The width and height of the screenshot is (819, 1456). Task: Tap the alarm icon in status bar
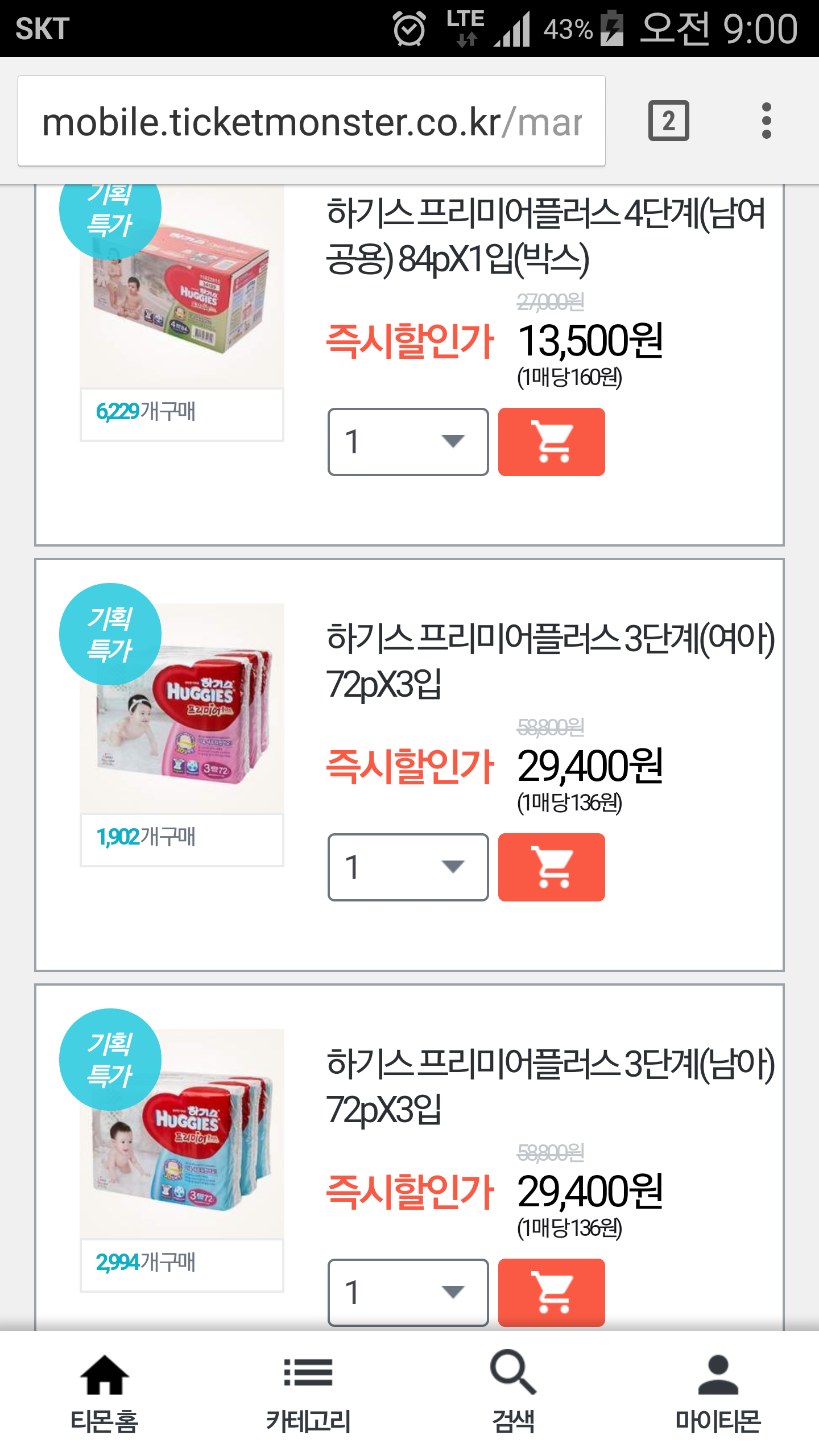[x=409, y=28]
